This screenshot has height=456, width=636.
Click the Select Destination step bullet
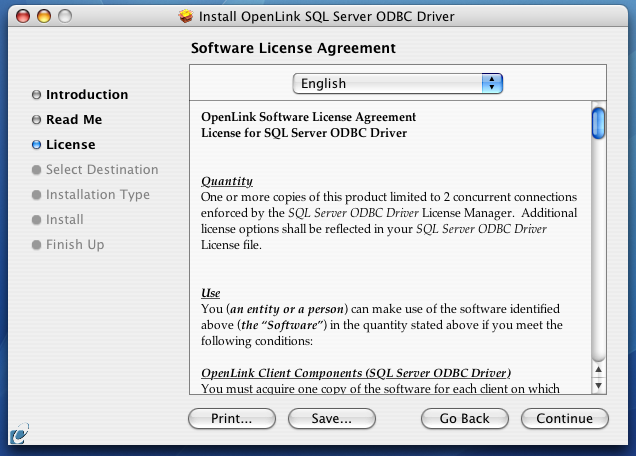(37, 170)
